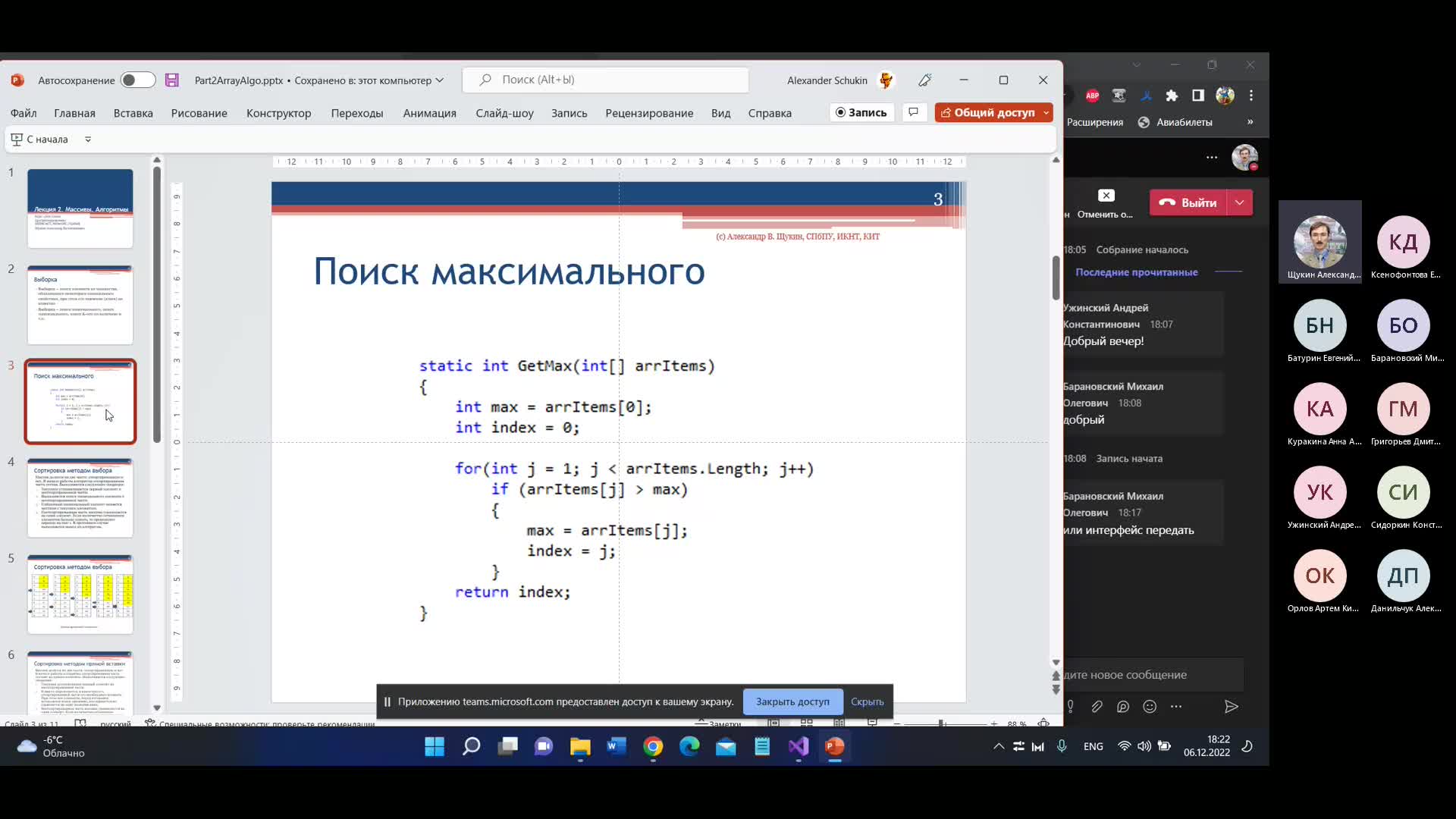
Task: Open the Слайд-шоу ribbon tab
Action: pyautogui.click(x=505, y=113)
